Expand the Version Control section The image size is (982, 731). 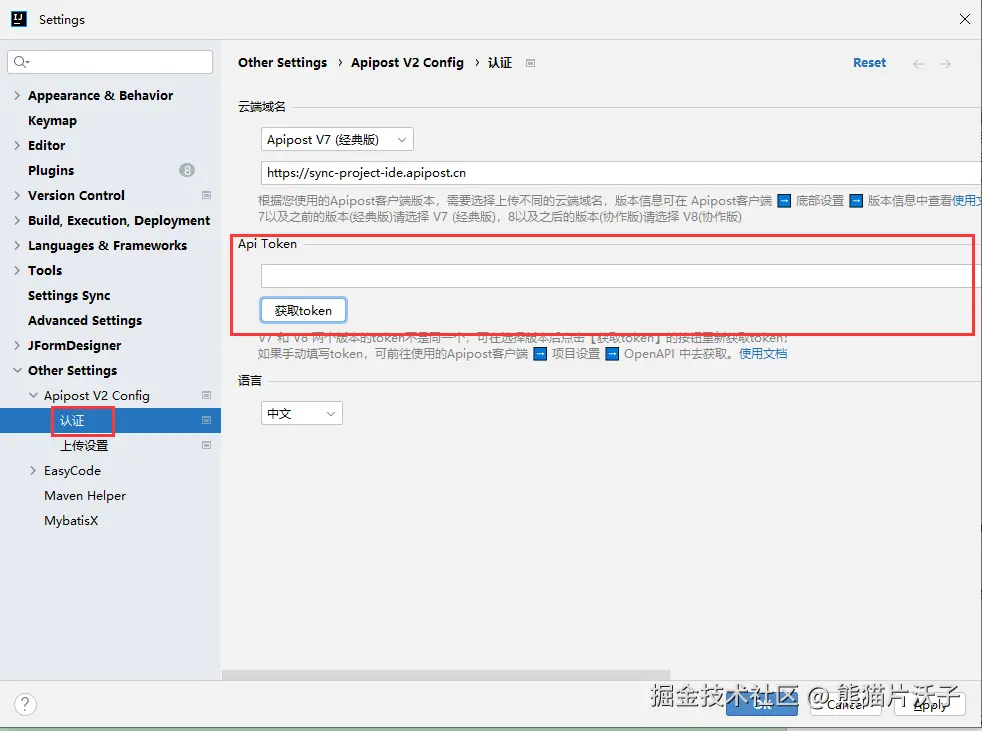(x=17, y=195)
